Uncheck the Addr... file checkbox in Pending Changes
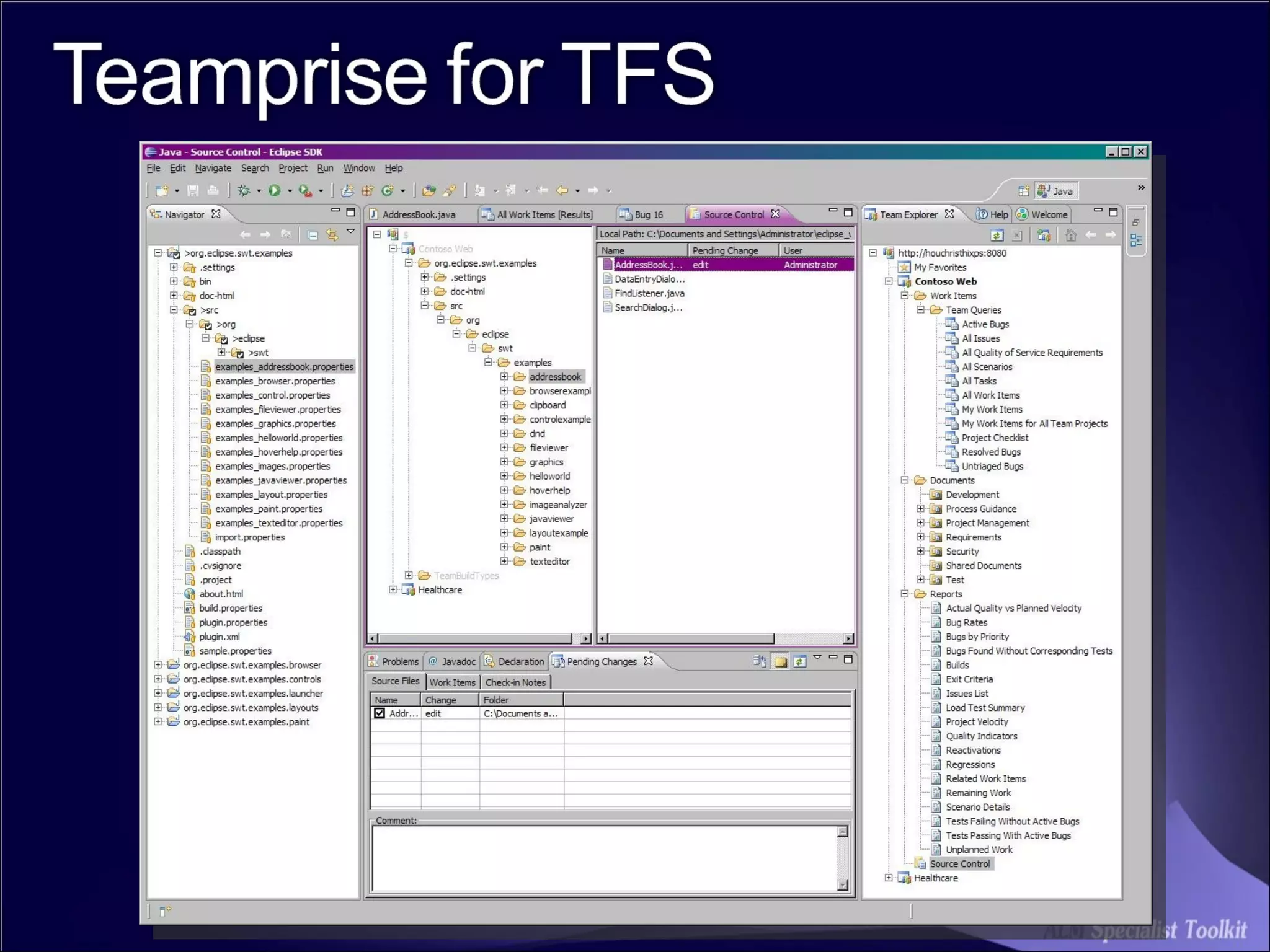Viewport: 1270px width, 952px height. pyautogui.click(x=380, y=713)
